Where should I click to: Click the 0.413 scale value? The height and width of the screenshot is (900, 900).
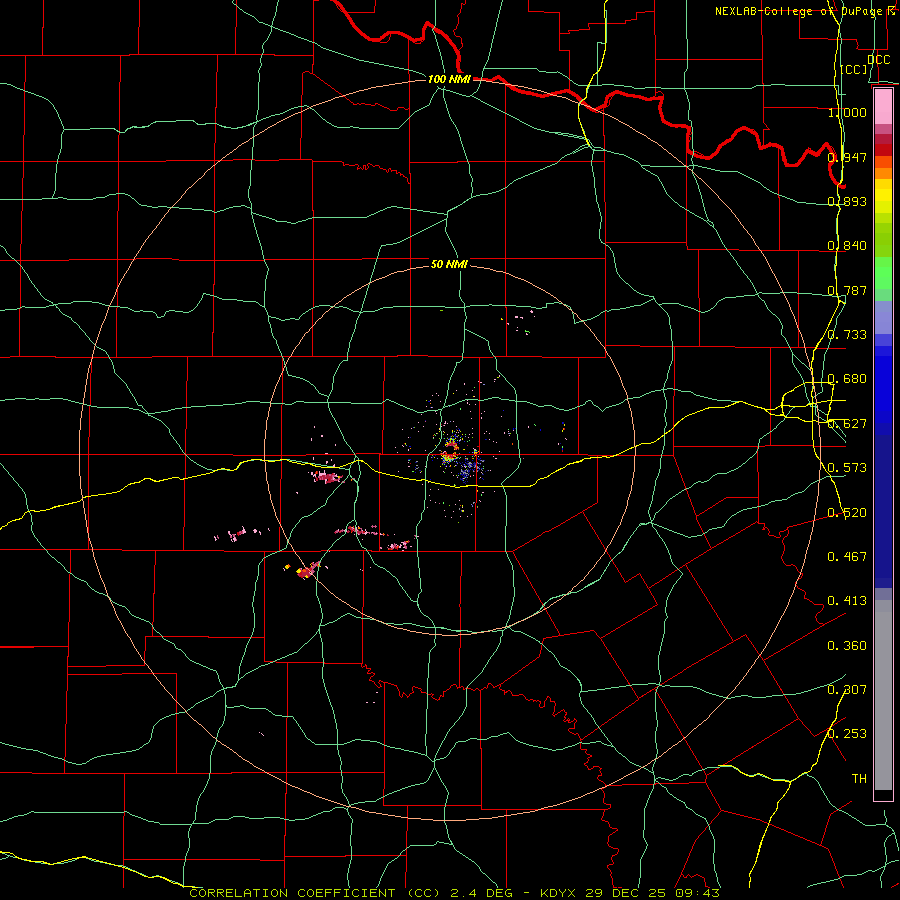click(x=847, y=601)
